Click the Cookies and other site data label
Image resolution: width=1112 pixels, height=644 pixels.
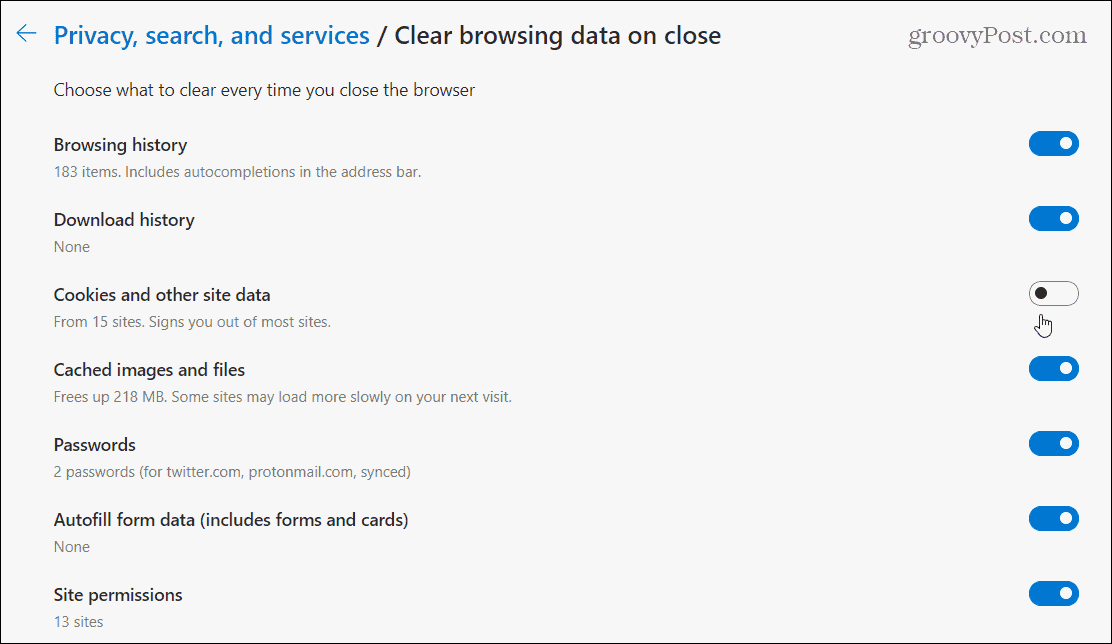[x=162, y=295]
